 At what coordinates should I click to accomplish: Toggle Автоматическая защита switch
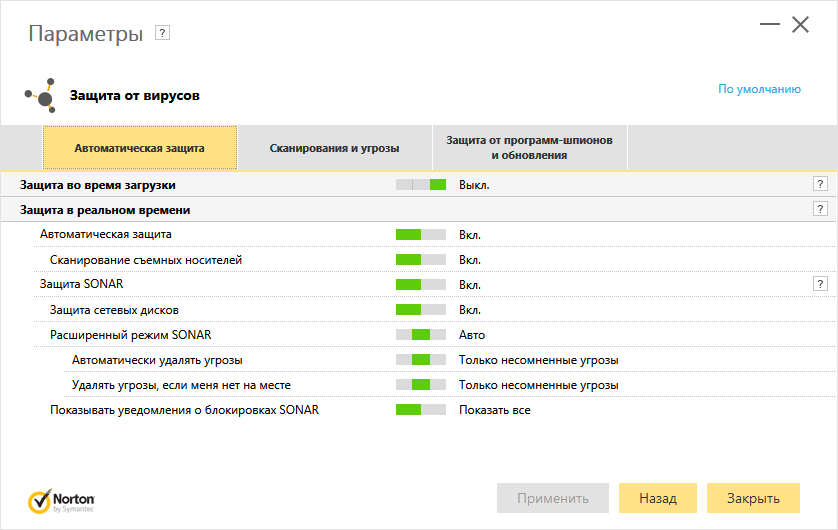click(x=420, y=235)
